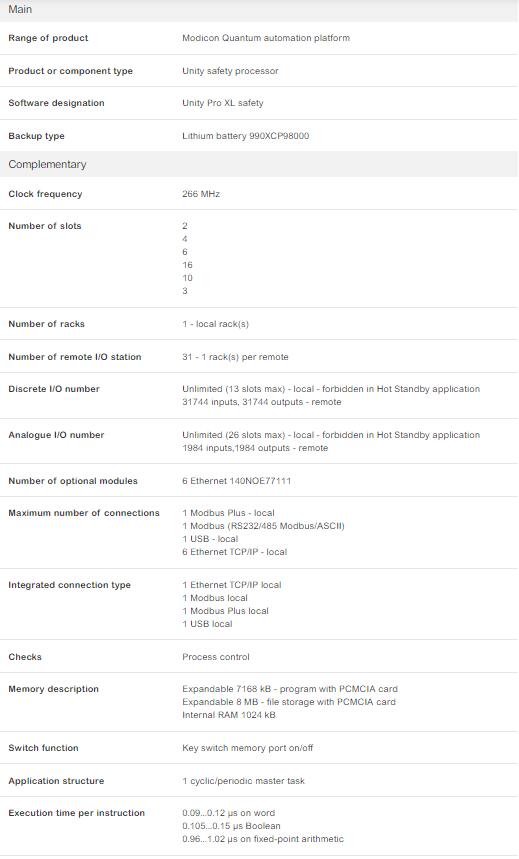Select 1984 inputs,1984 outputs - remote line
Image resolution: width=519 pixels, height=859 pixels.
click(255, 448)
